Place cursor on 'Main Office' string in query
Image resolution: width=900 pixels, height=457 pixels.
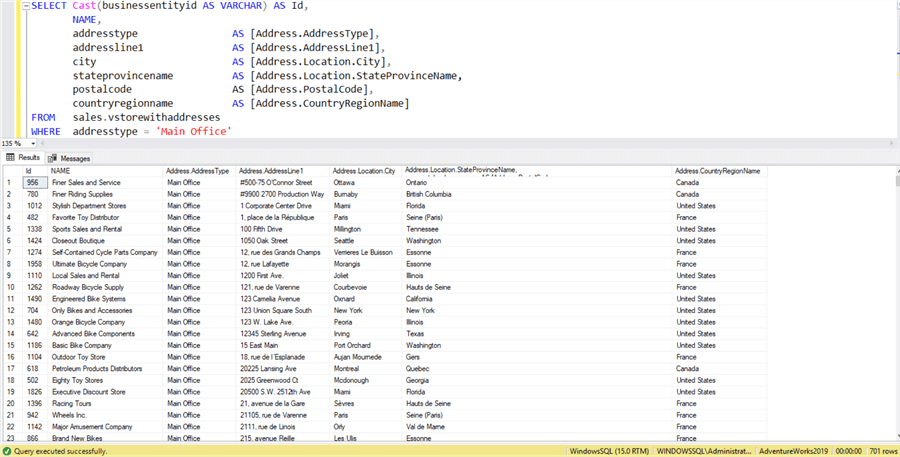[193, 131]
